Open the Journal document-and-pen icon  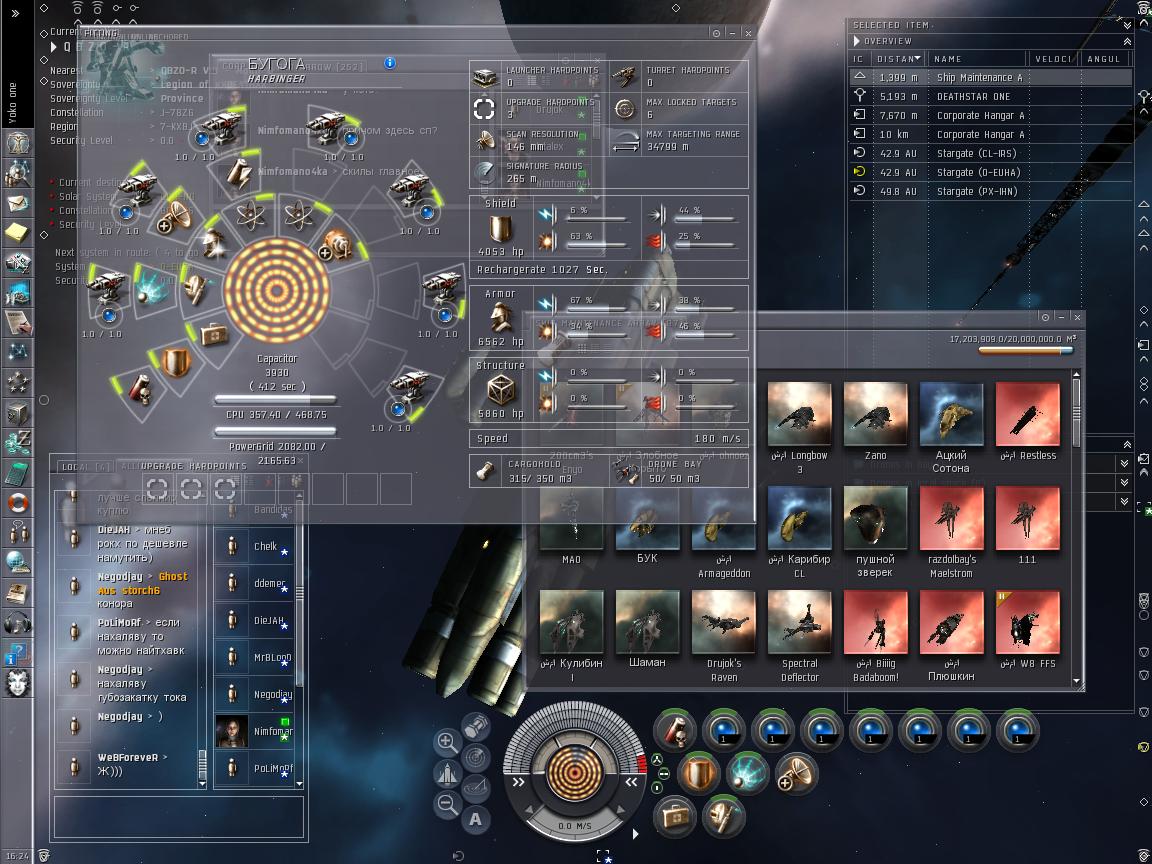tap(16, 322)
